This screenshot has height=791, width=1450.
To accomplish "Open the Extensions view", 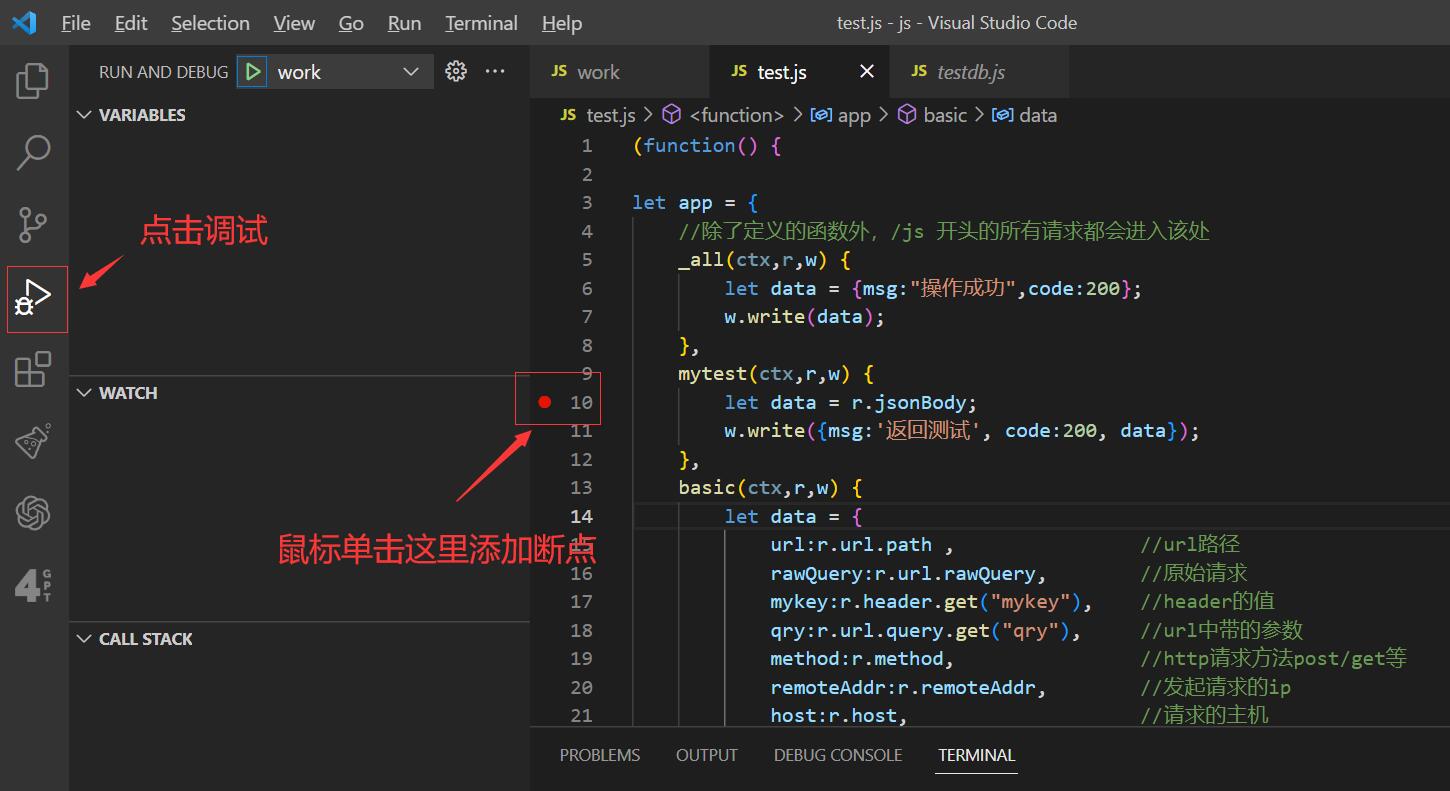I will 33,369.
